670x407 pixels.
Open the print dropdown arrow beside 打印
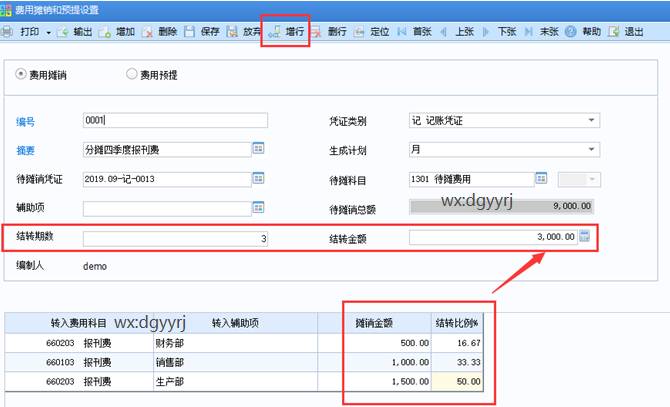pyautogui.click(x=48, y=32)
